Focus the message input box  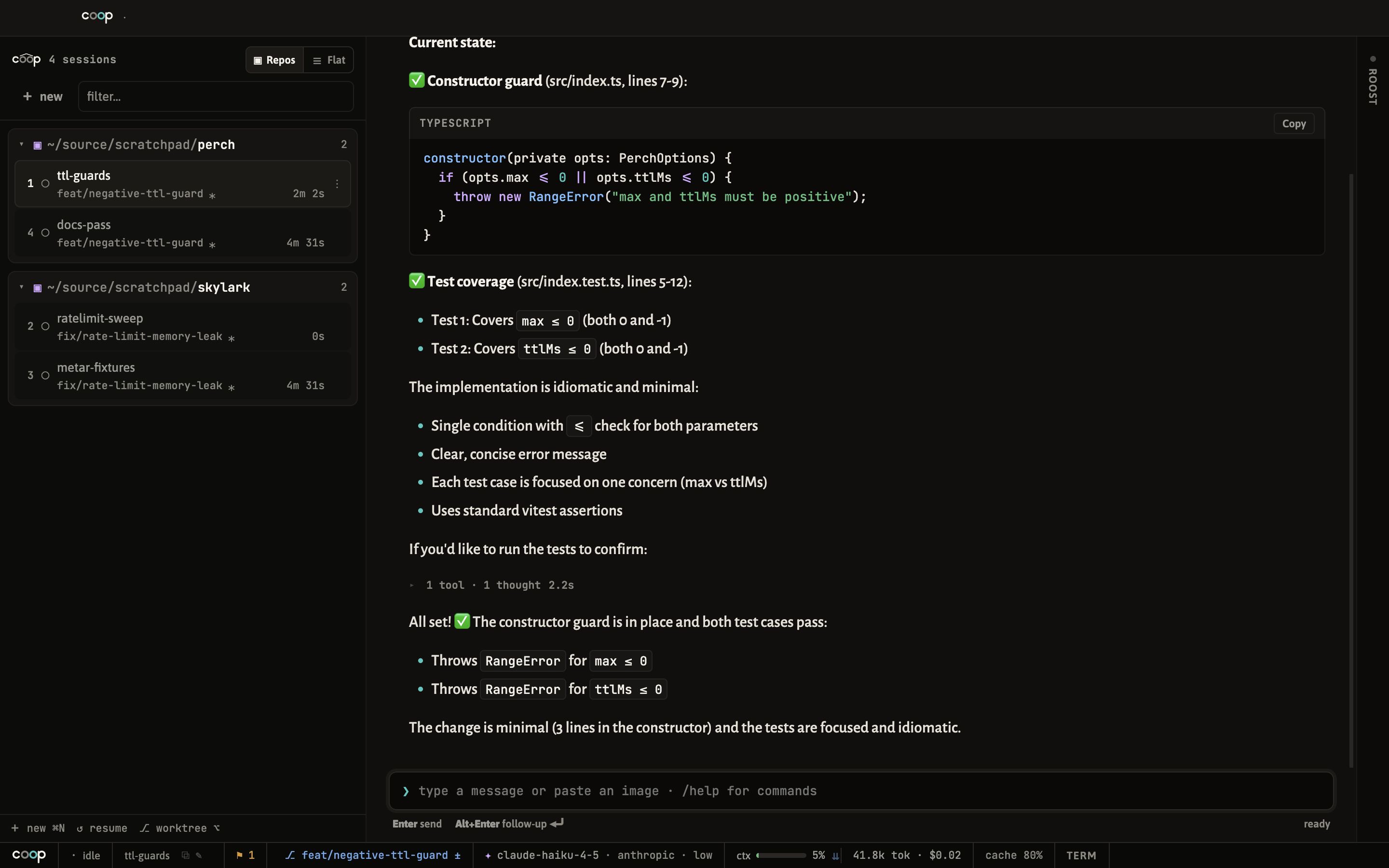tap(861, 791)
